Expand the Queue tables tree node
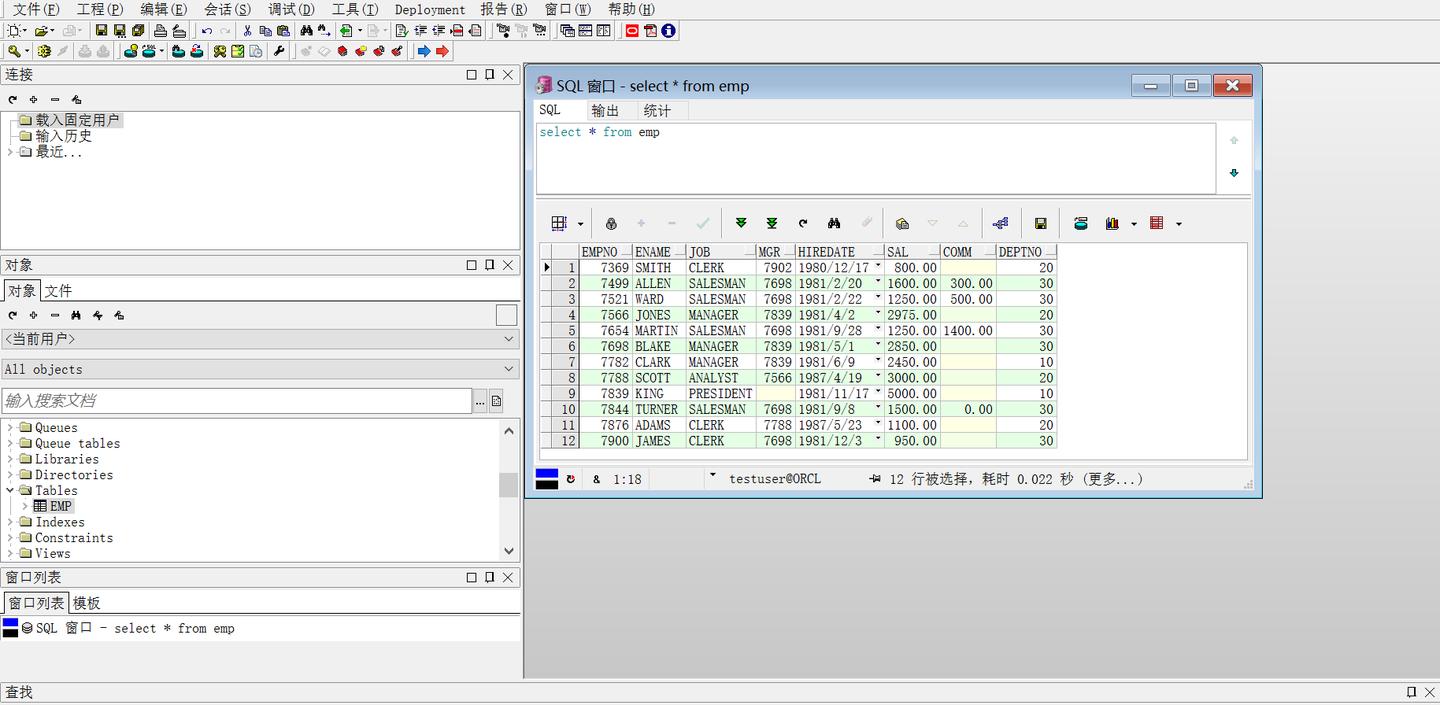 coord(11,444)
